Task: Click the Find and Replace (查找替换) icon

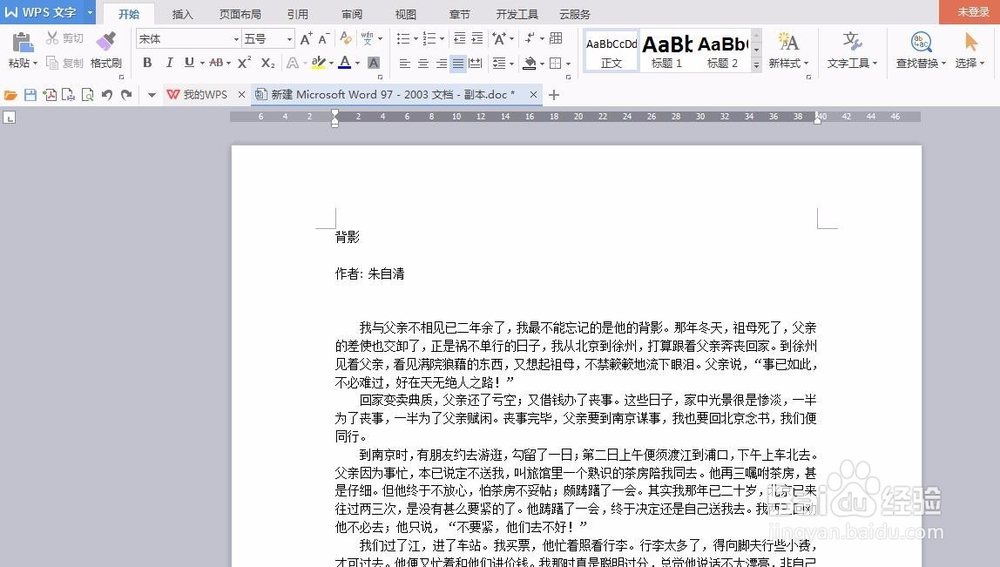Action: click(921, 42)
